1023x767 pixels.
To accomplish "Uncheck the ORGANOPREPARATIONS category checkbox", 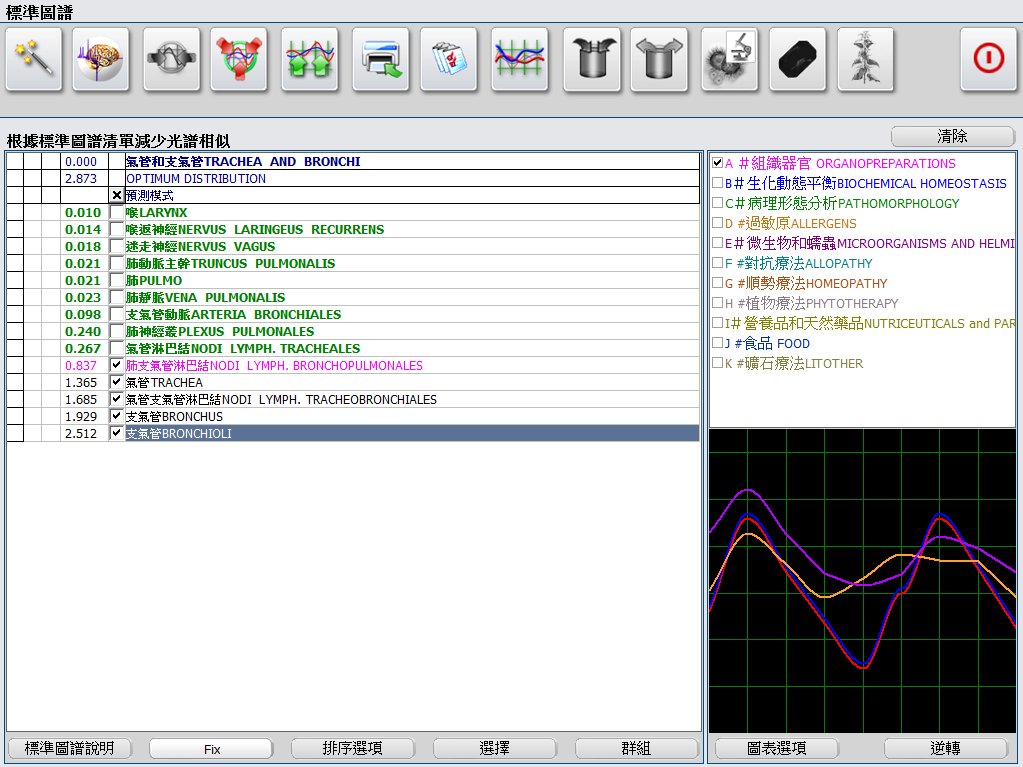I will [717, 163].
